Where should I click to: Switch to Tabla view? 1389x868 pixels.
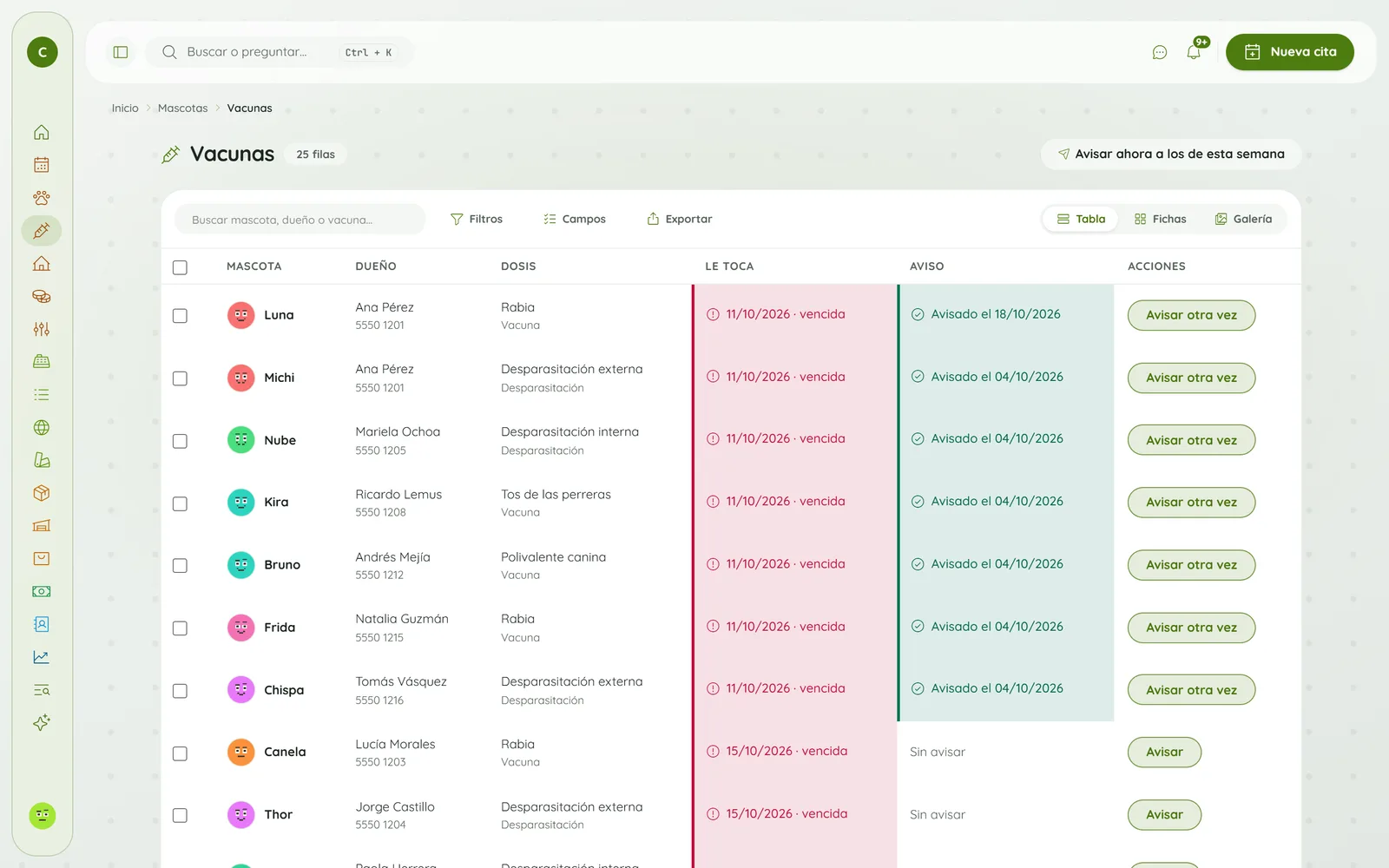pyautogui.click(x=1081, y=219)
